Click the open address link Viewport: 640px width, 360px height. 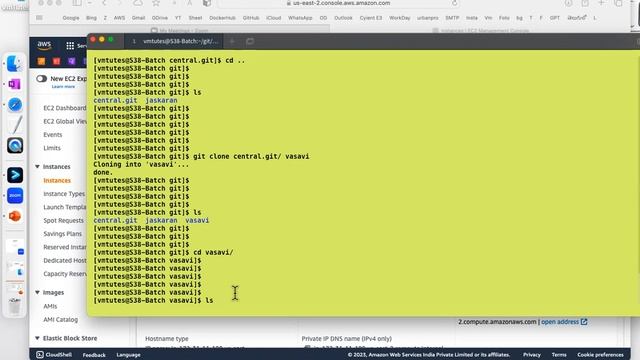[x=564, y=322]
